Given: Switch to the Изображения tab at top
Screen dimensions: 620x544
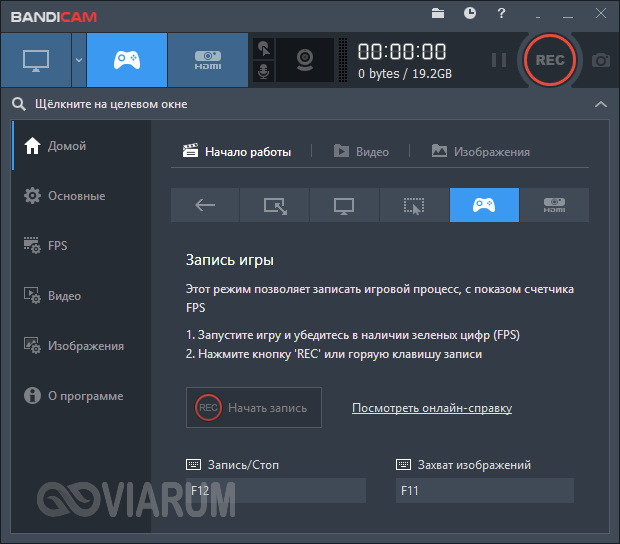Looking at the screenshot, I should point(480,151).
